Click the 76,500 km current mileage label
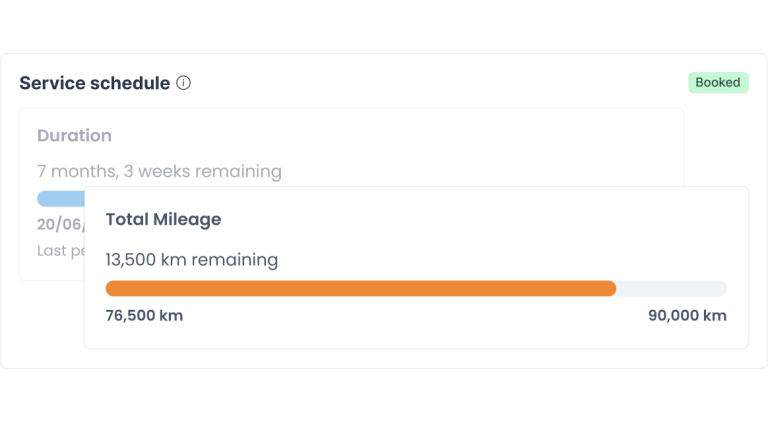768x422 pixels. click(x=144, y=315)
